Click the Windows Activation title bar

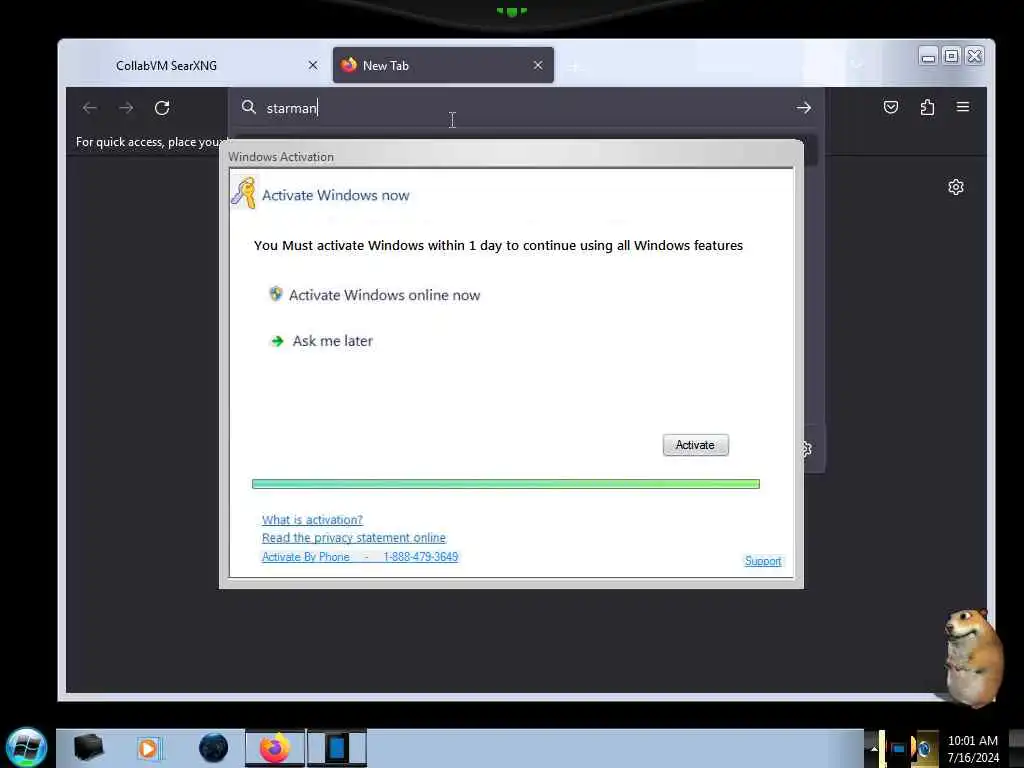tap(511, 156)
